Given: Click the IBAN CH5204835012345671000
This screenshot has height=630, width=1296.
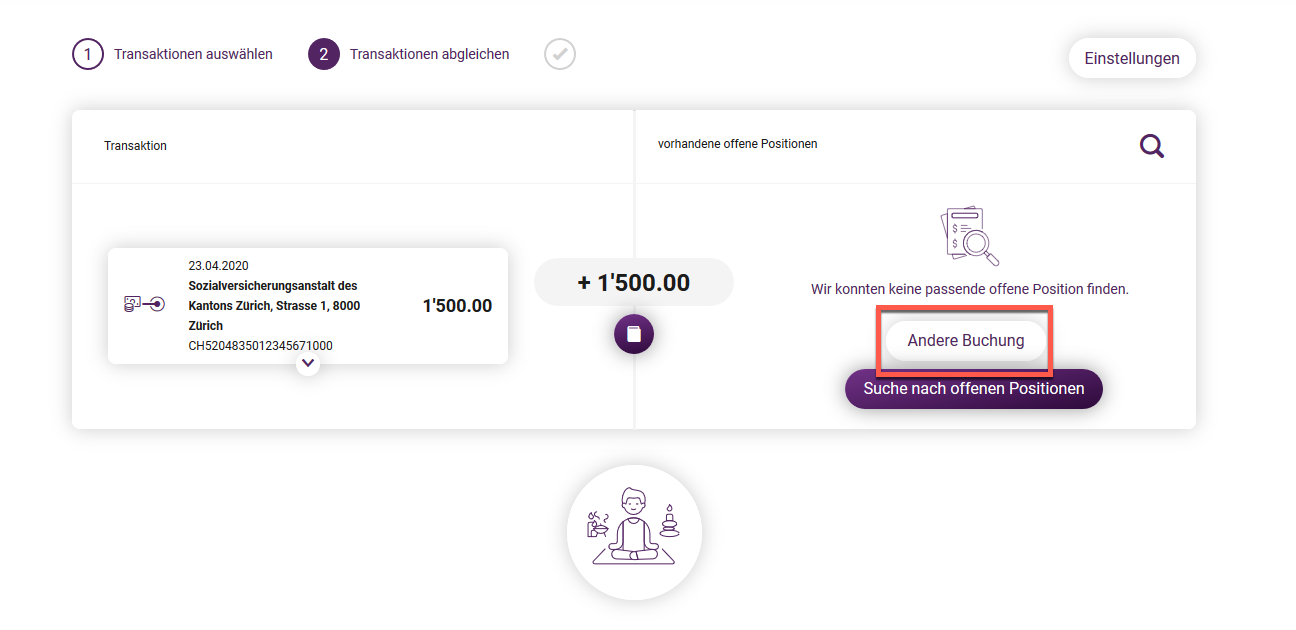Looking at the screenshot, I should 261,346.
